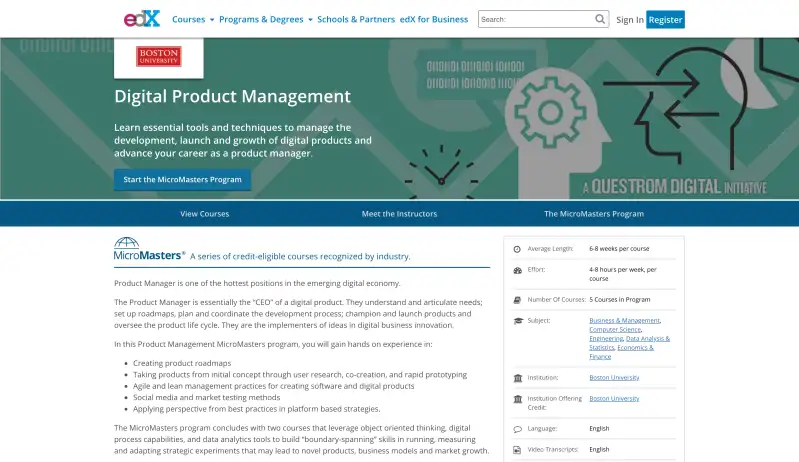Click the clock icon beside Average Length
Viewport: 799px width, 462px height.
(x=517, y=249)
